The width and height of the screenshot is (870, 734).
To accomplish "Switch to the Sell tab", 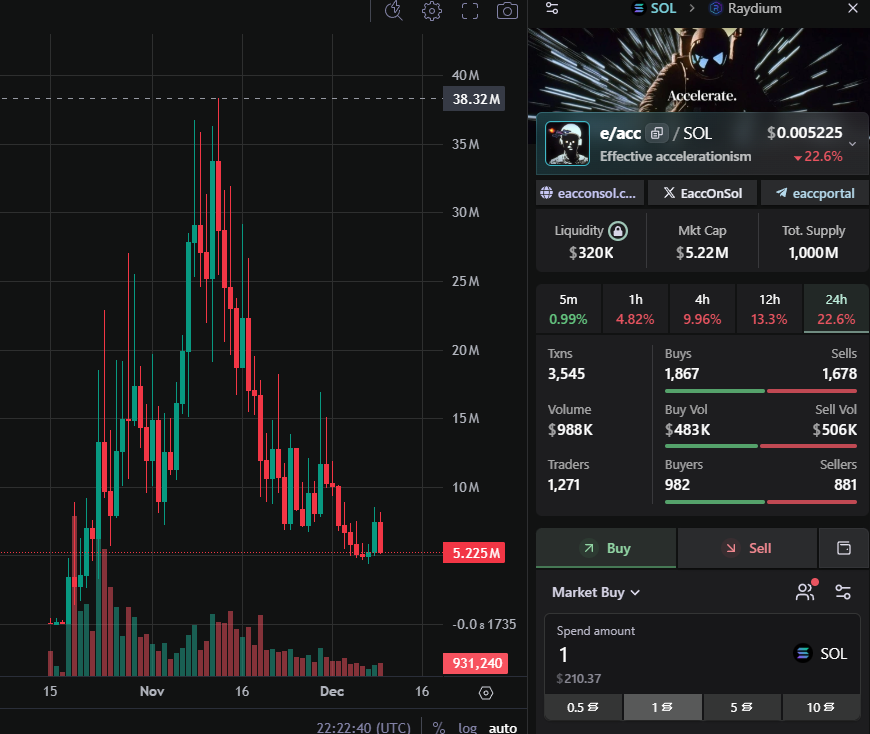I will click(747, 548).
